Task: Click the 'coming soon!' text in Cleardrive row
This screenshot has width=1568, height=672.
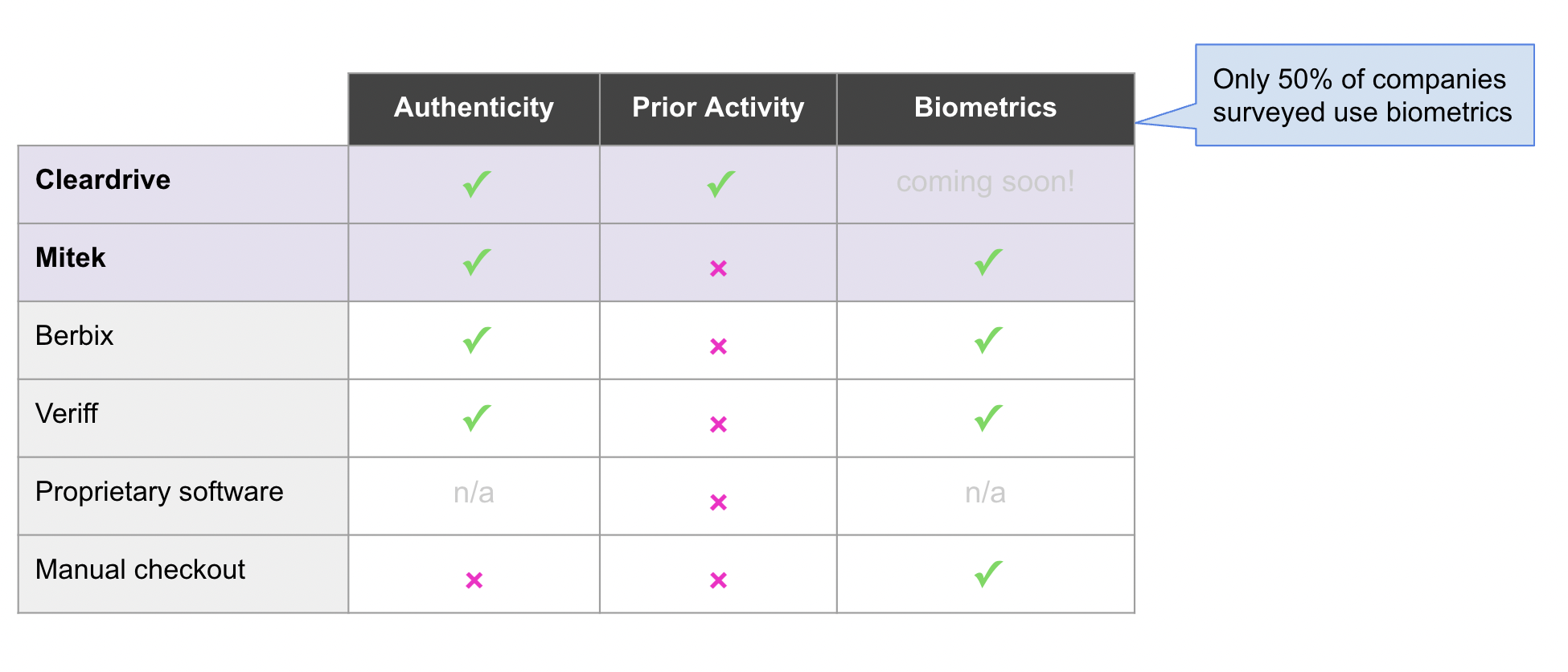Action: [x=985, y=182]
